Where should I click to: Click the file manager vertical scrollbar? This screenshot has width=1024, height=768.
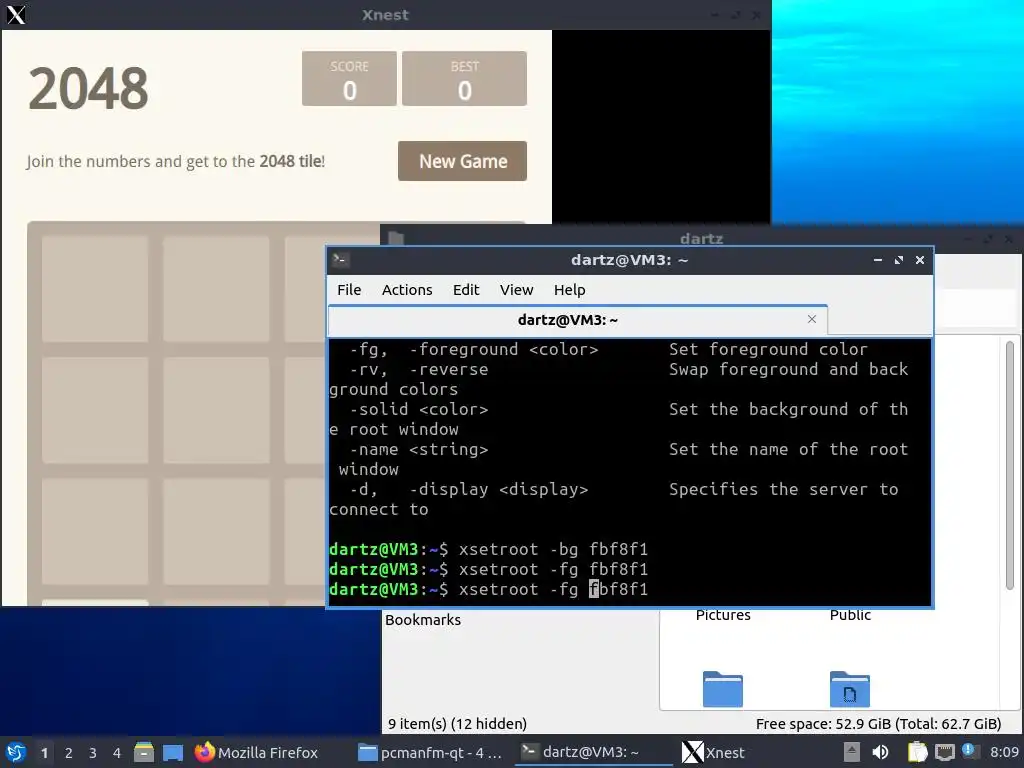click(x=1010, y=465)
